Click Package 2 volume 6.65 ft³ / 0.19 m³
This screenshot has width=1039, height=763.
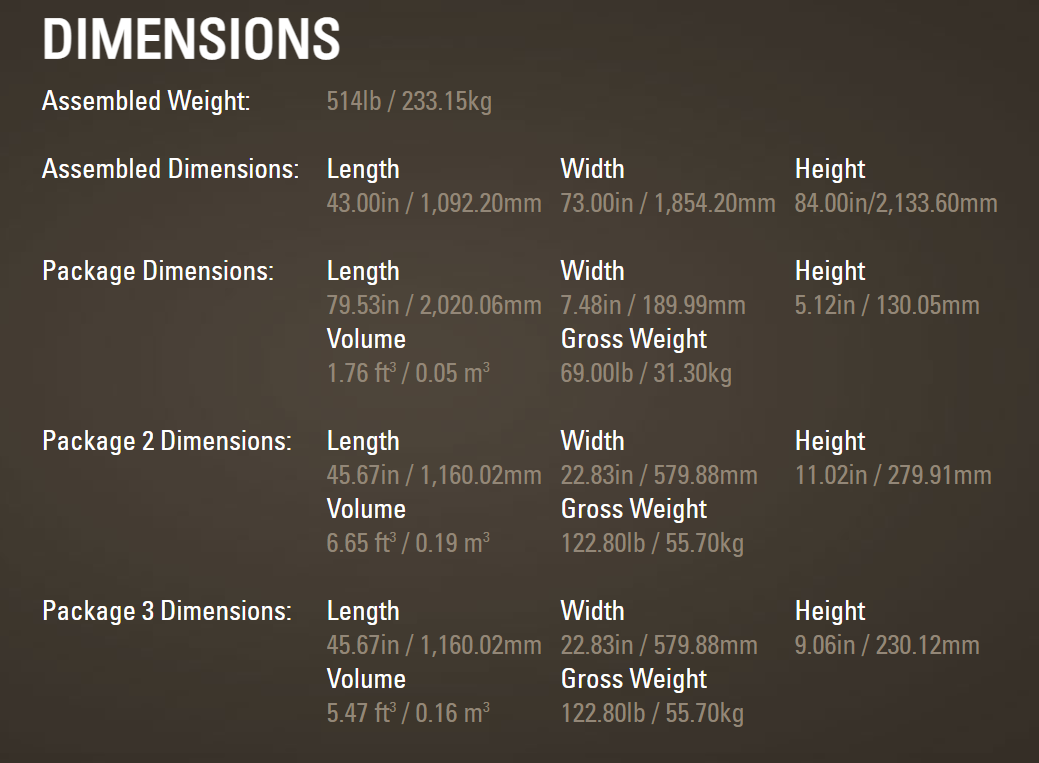tap(408, 543)
